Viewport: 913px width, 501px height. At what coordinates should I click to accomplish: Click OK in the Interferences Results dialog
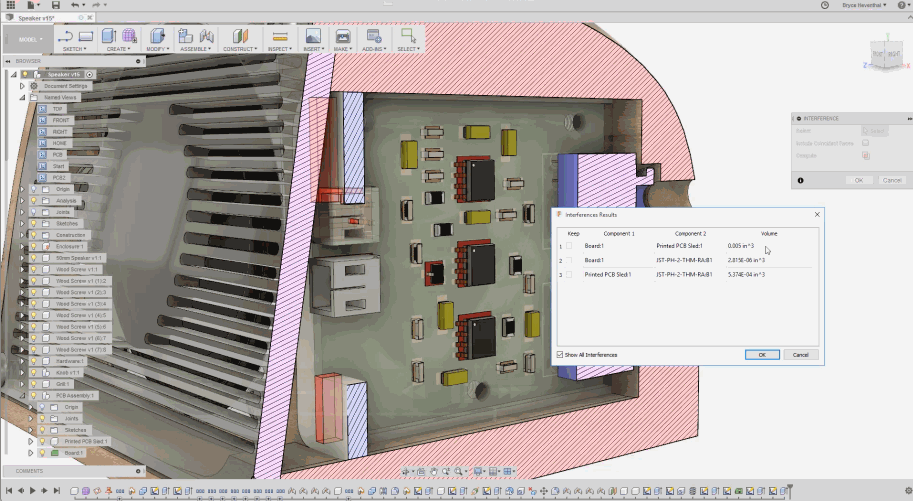[x=762, y=355]
